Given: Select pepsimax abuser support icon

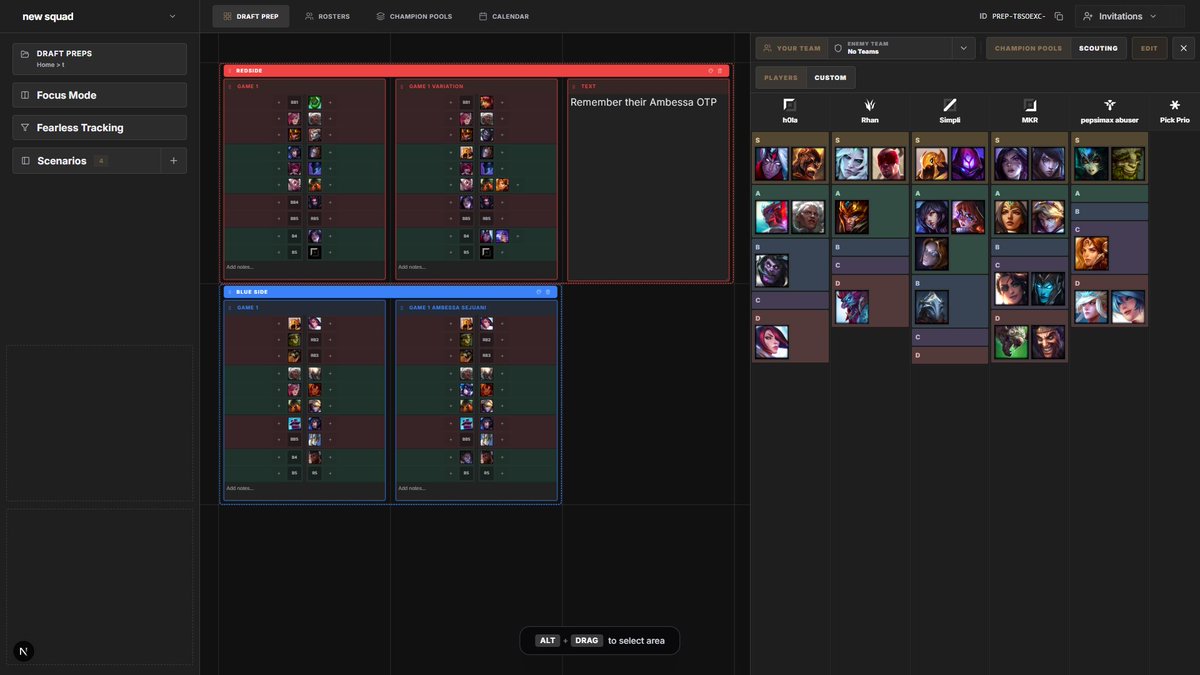Looking at the screenshot, I should [1109, 104].
